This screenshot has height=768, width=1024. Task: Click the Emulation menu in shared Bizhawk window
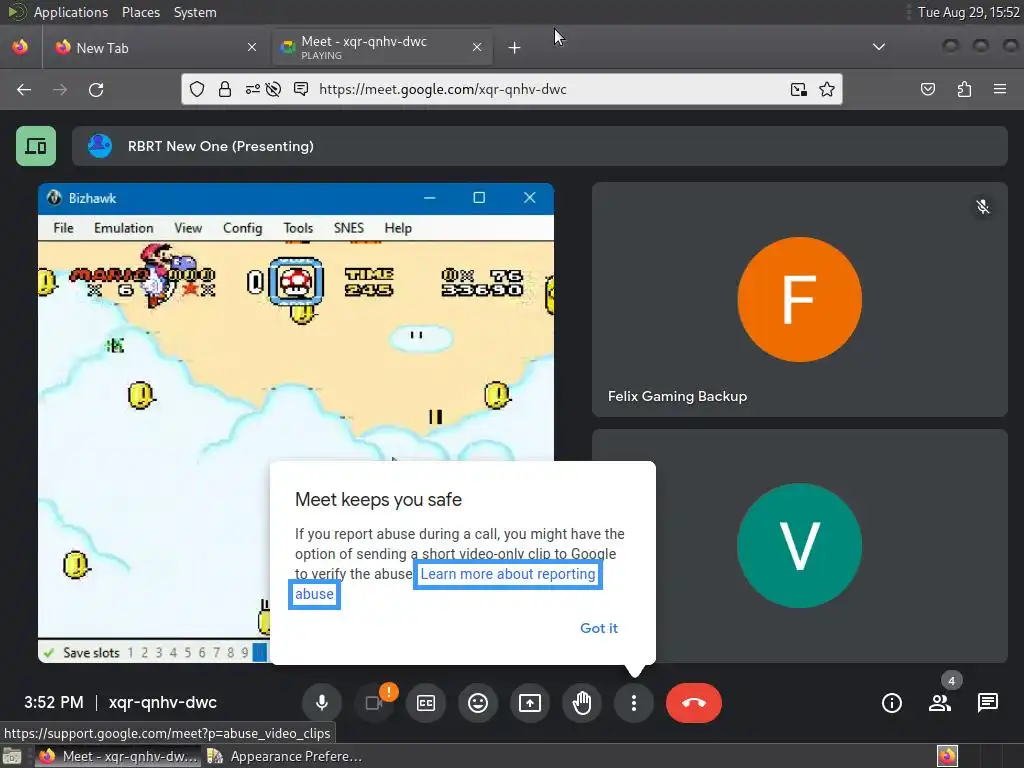[x=123, y=228]
